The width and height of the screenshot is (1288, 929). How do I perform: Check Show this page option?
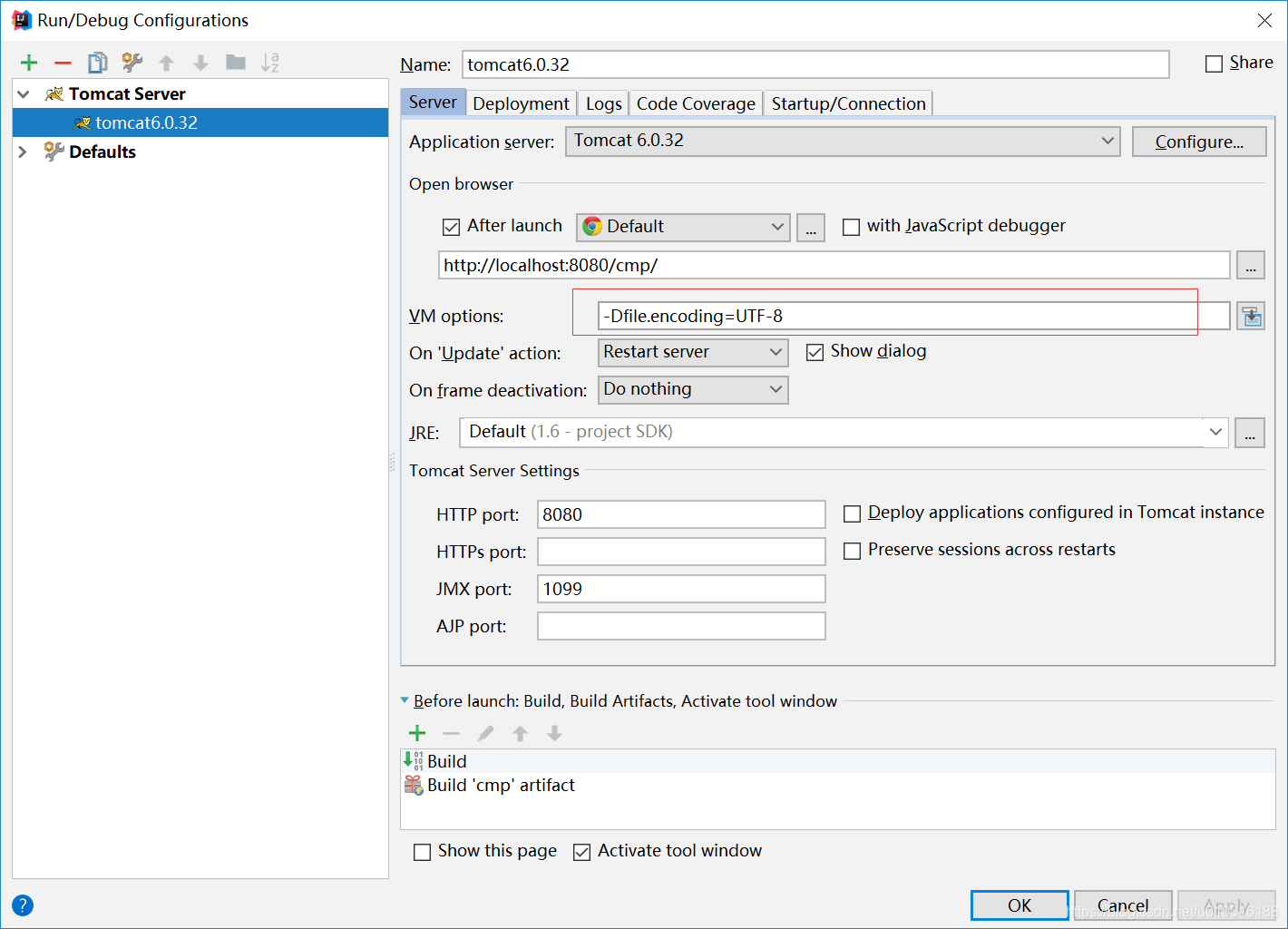pos(422,852)
